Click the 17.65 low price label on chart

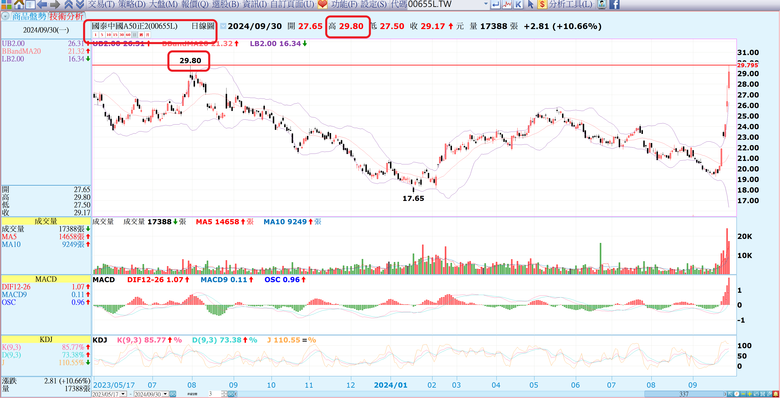point(413,198)
